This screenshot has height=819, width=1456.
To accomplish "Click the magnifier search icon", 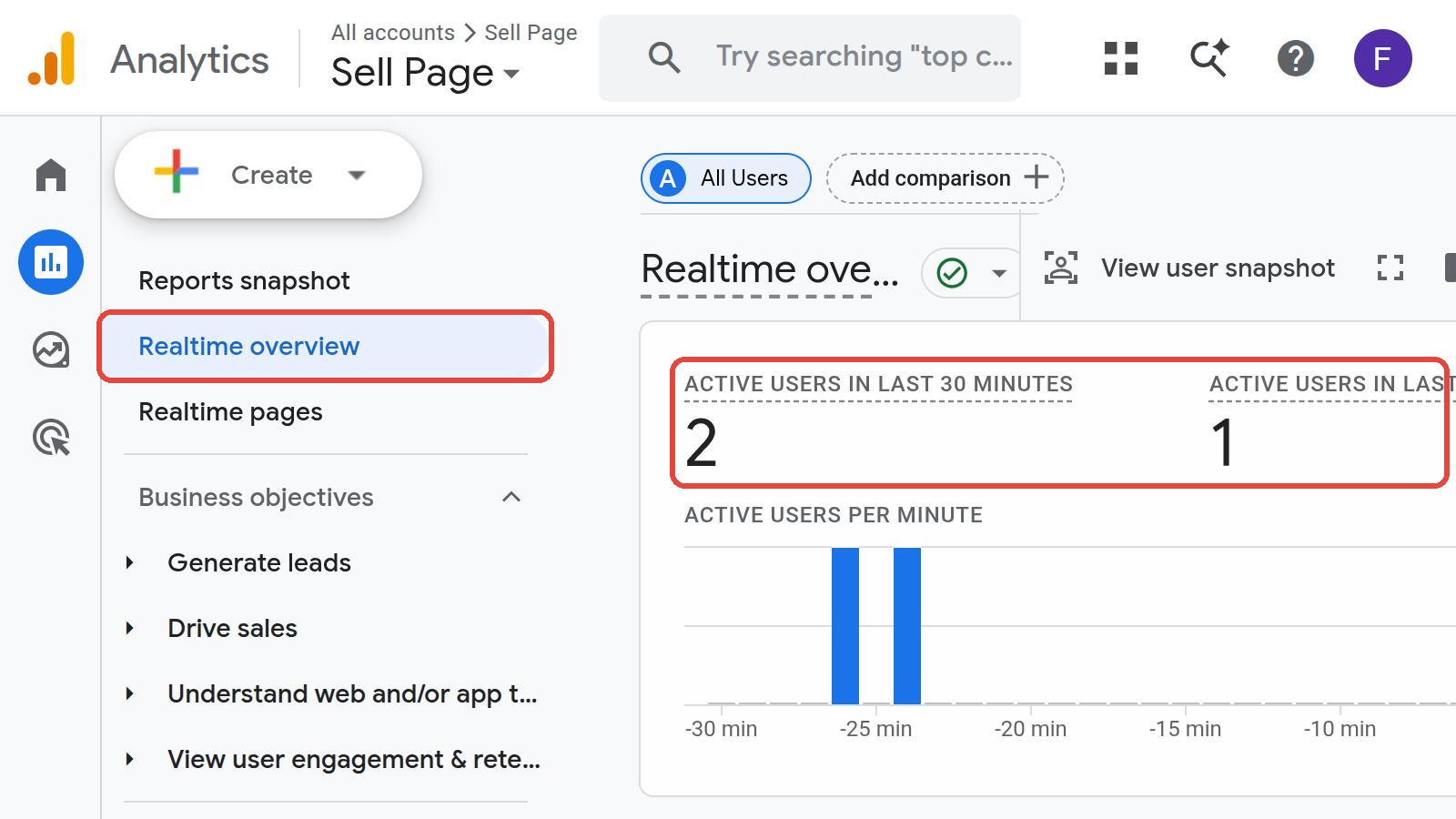I will tap(664, 58).
